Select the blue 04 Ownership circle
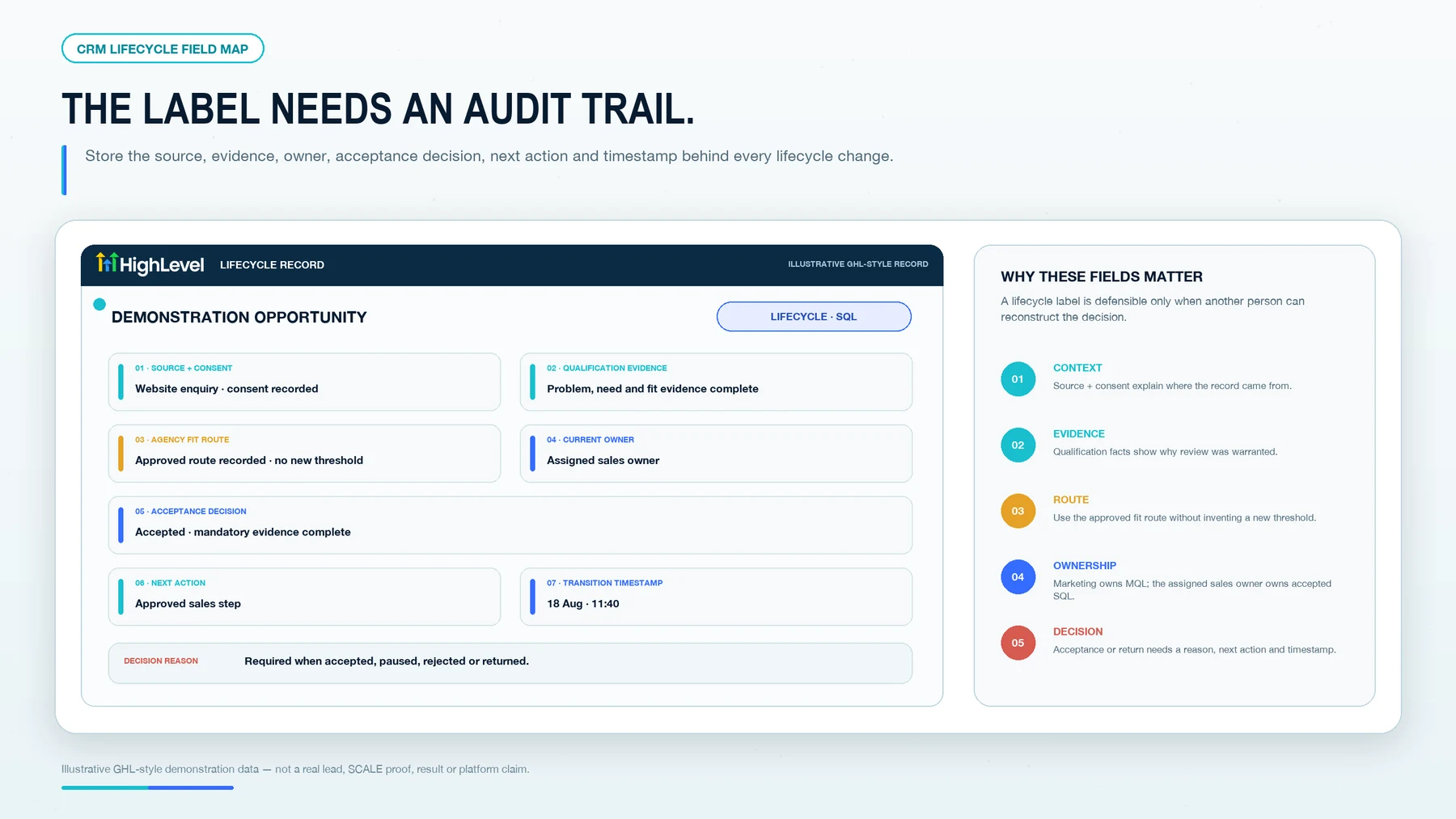Image resolution: width=1456 pixels, height=819 pixels. click(x=1018, y=577)
